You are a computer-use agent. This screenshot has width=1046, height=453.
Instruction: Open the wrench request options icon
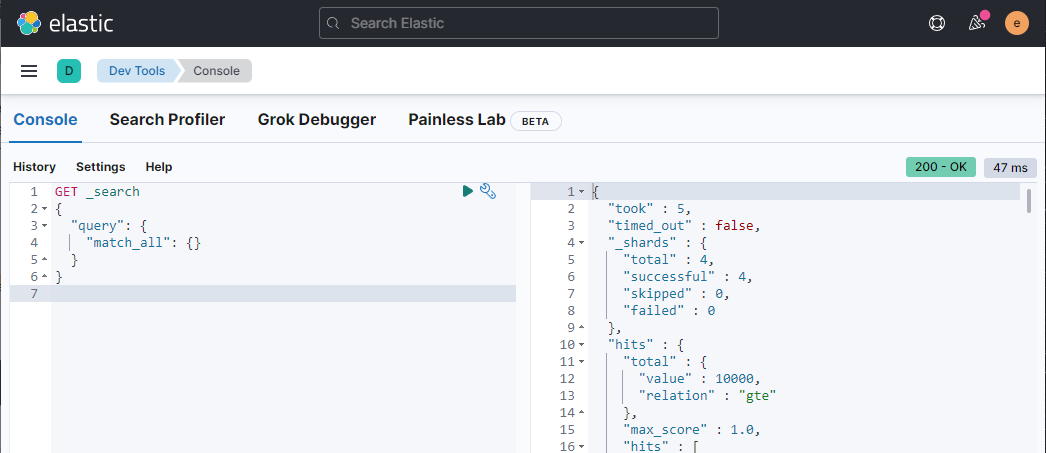click(488, 191)
